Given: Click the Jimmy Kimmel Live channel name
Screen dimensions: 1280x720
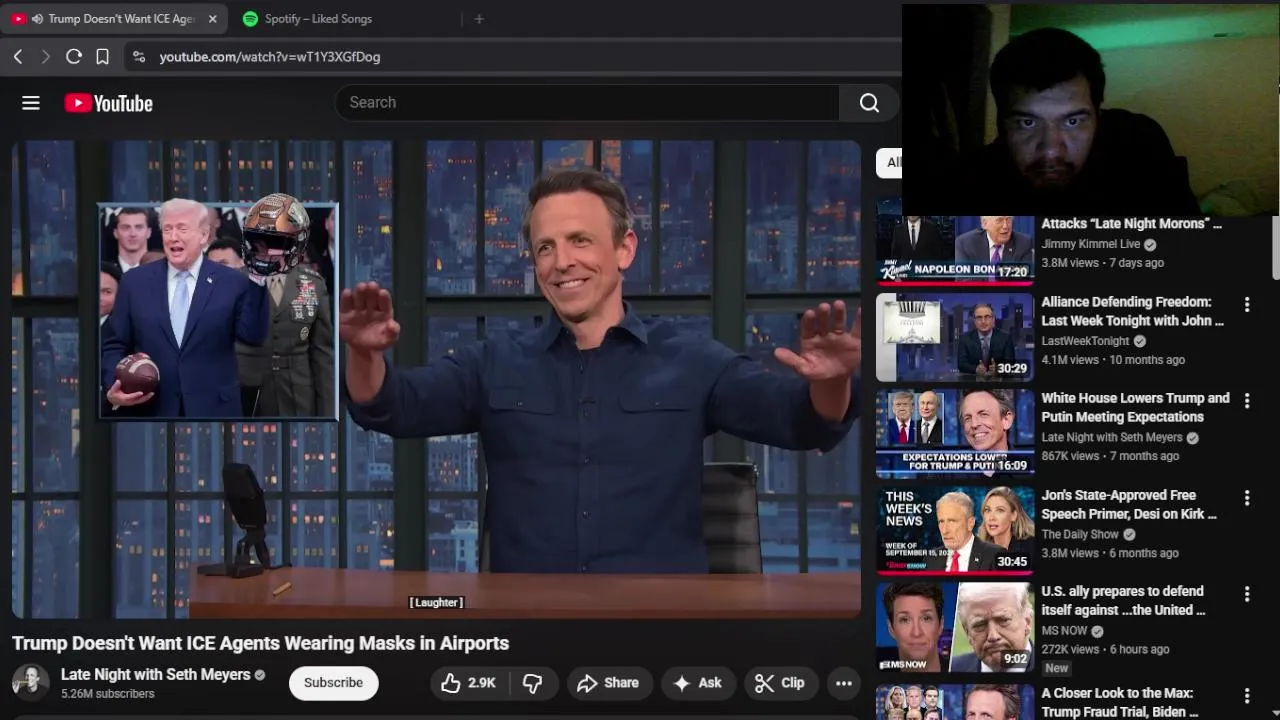Looking at the screenshot, I should click(1091, 244).
